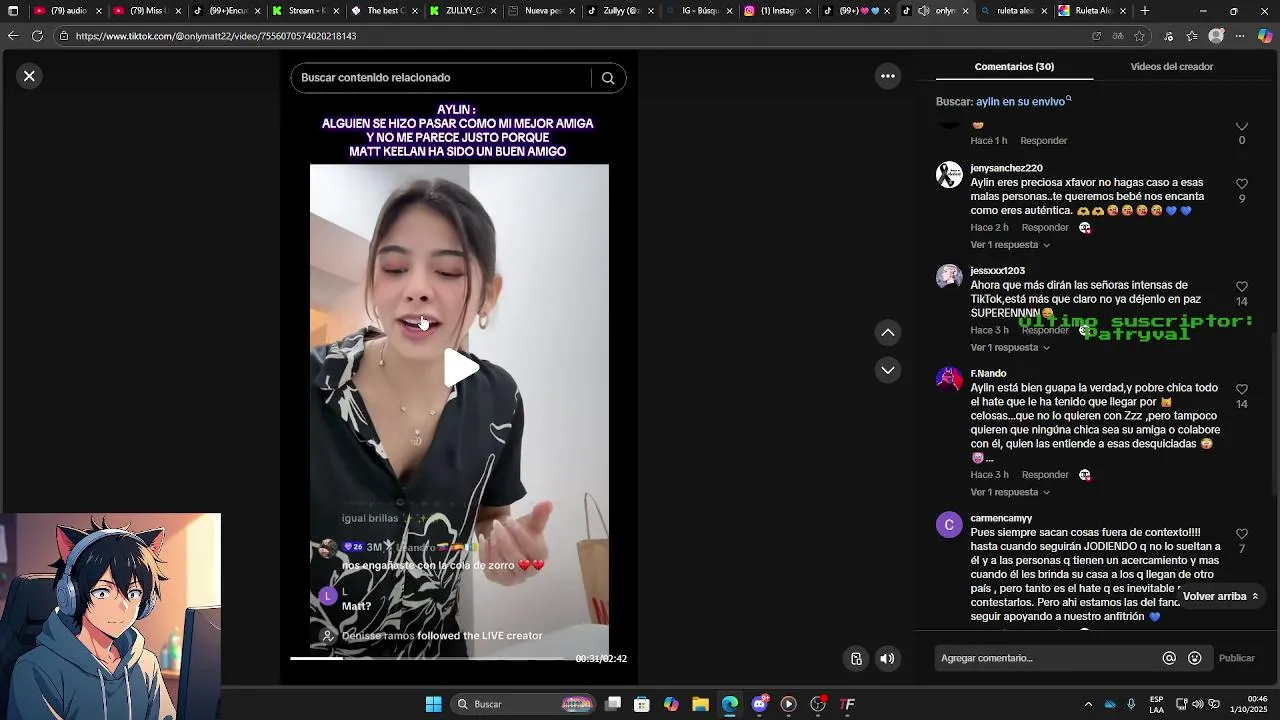Go to next video with down arrow

[x=887, y=370]
